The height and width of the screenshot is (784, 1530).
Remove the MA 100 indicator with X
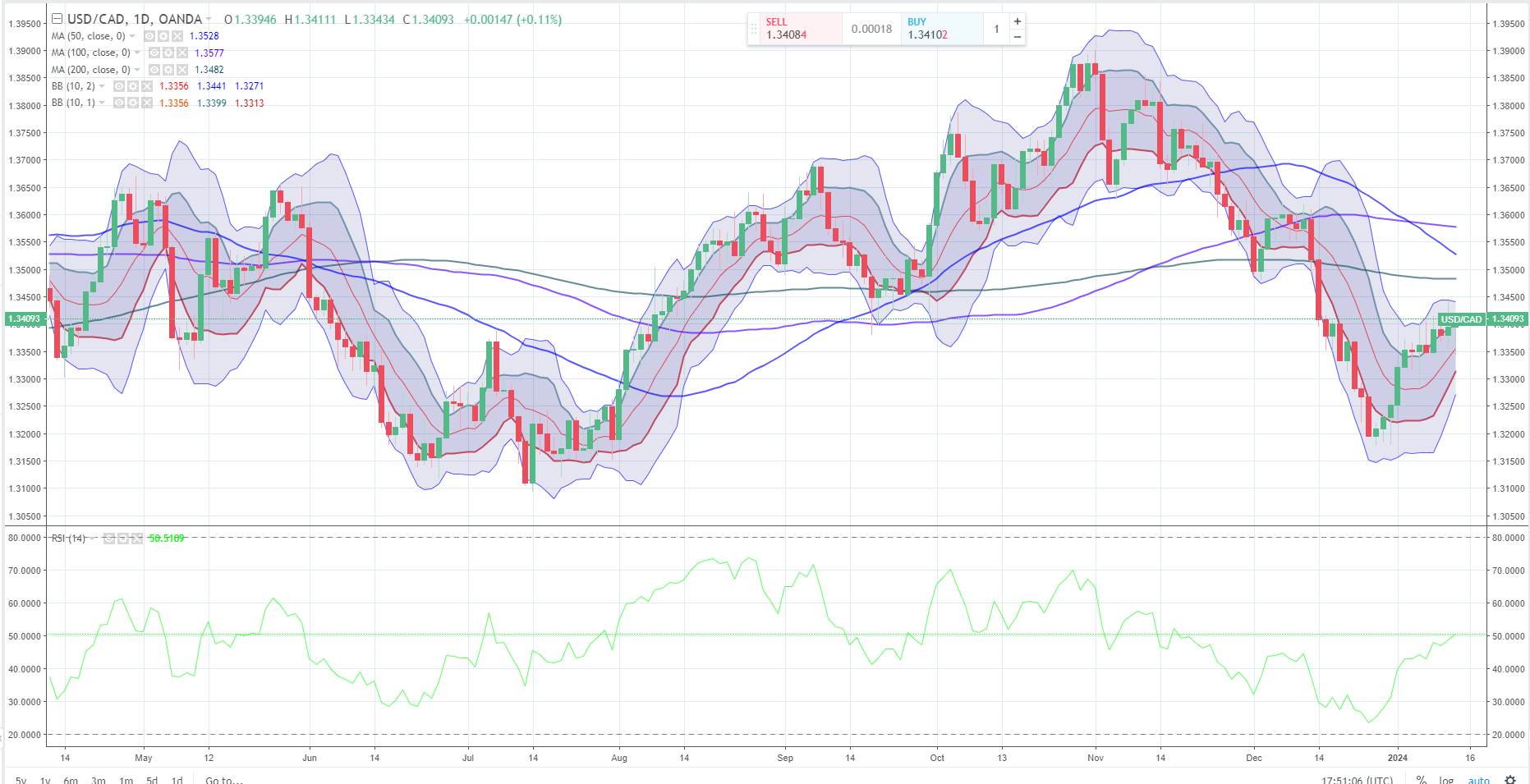[182, 53]
